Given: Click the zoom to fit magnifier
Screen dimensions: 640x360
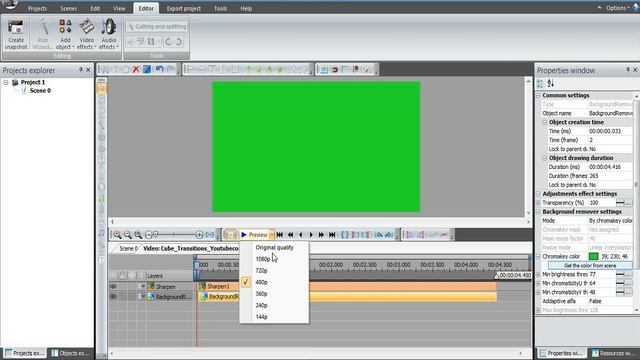Looking at the screenshot, I should coord(138,235).
